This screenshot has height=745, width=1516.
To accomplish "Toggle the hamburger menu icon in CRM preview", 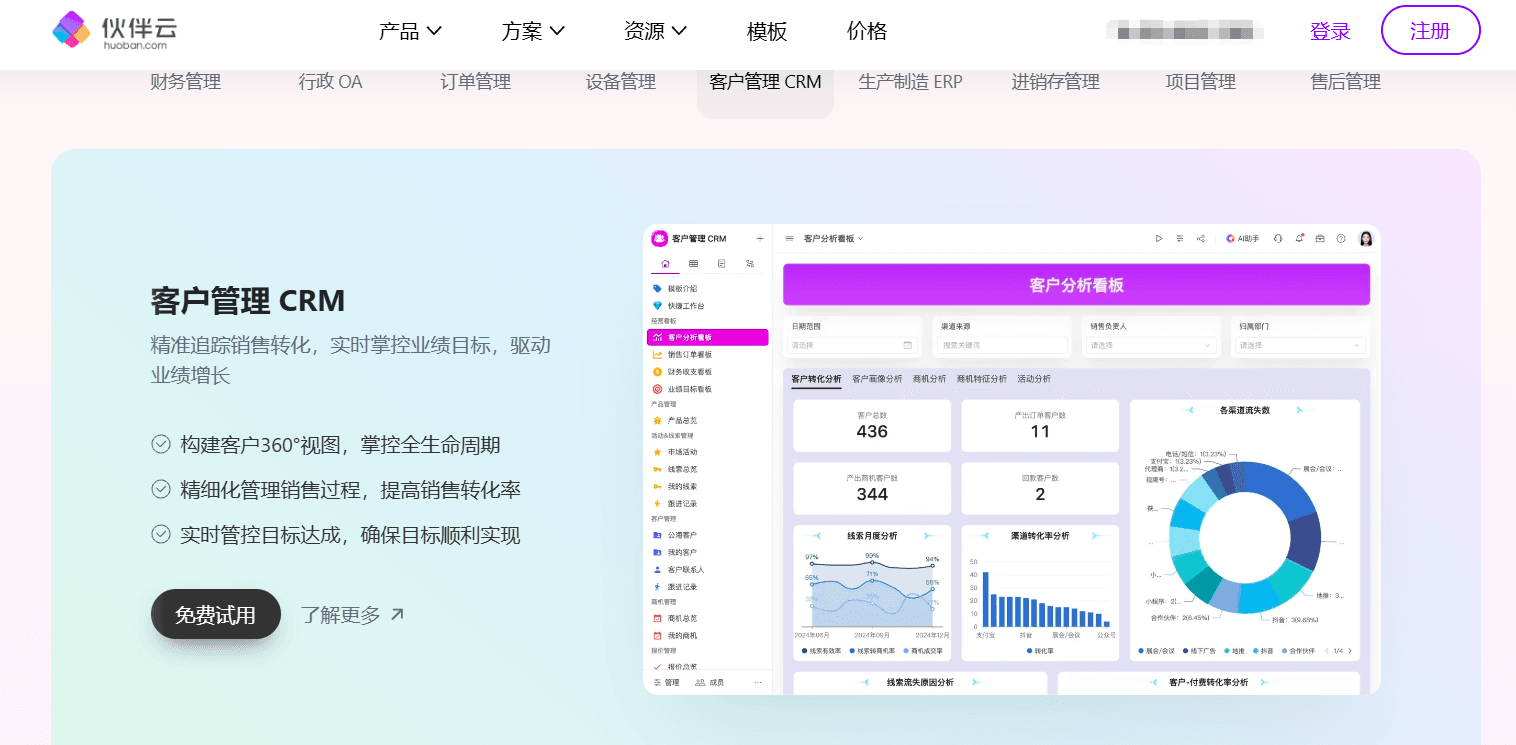I will 789,239.
